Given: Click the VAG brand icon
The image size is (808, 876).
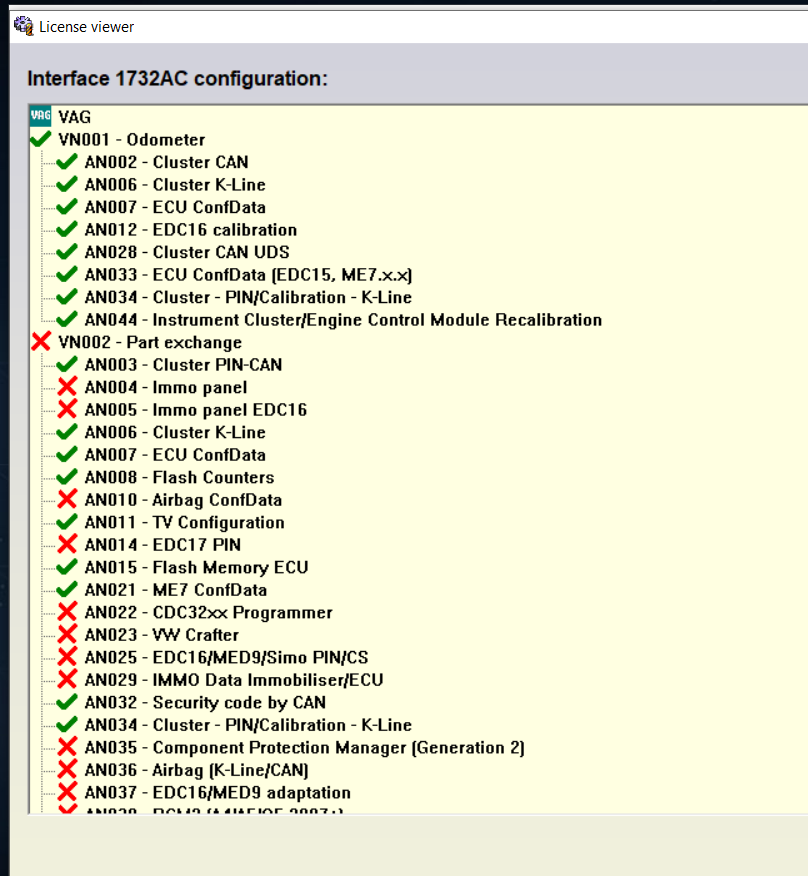Looking at the screenshot, I should [x=40, y=116].
